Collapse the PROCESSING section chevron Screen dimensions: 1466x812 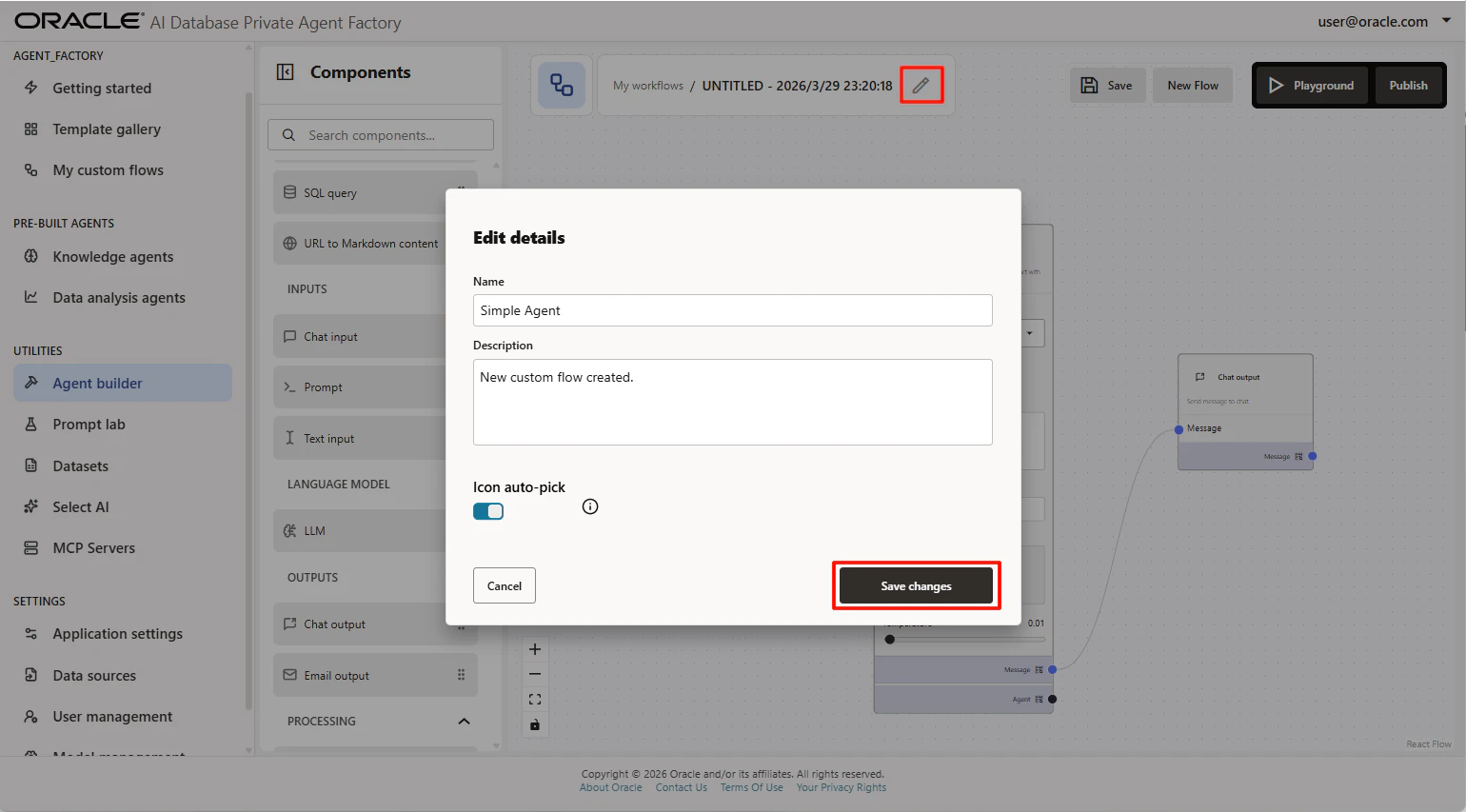pyautogui.click(x=464, y=721)
